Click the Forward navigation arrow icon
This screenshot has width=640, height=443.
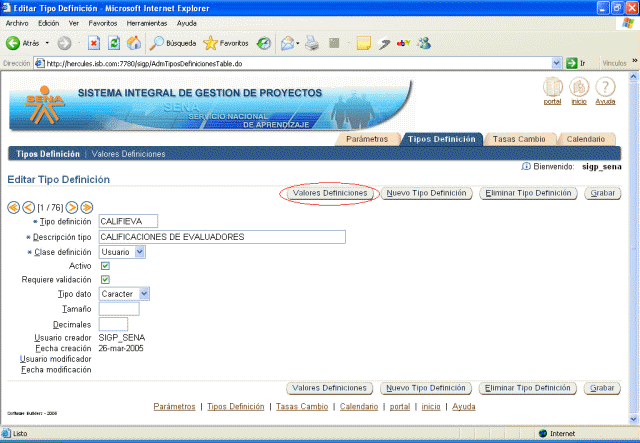pos(64,43)
